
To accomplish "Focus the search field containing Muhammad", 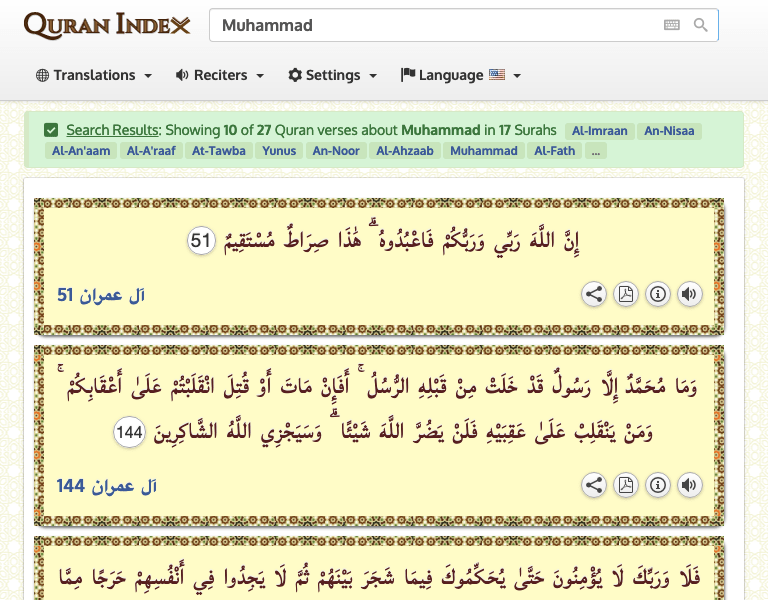I will (x=430, y=25).
